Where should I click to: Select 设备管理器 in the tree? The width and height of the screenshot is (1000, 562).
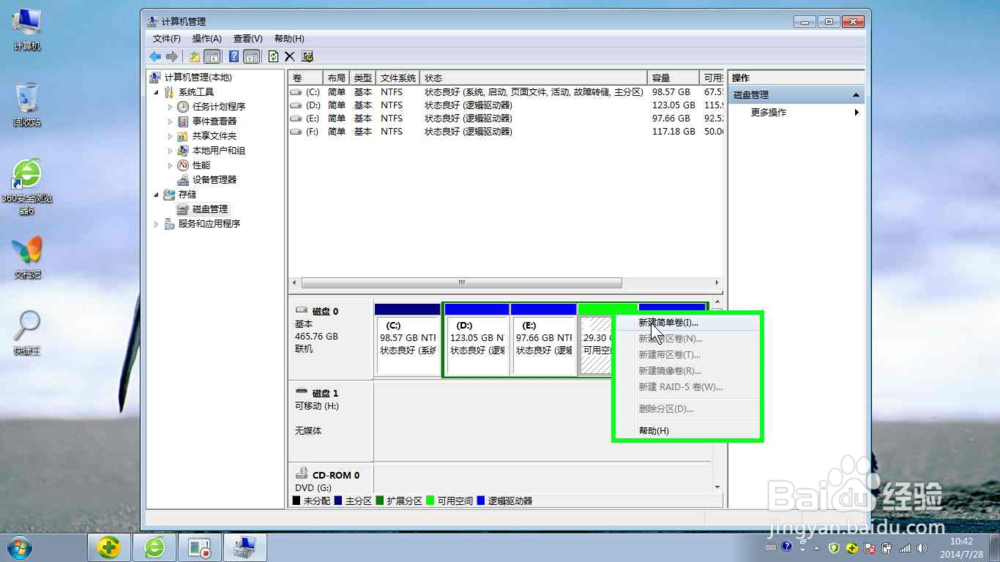[214, 180]
